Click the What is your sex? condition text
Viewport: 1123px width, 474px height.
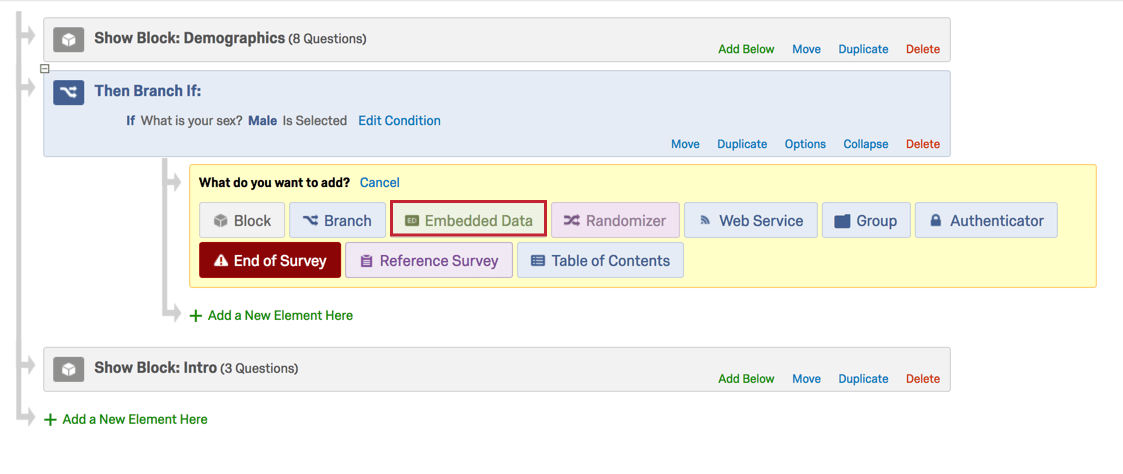click(193, 121)
